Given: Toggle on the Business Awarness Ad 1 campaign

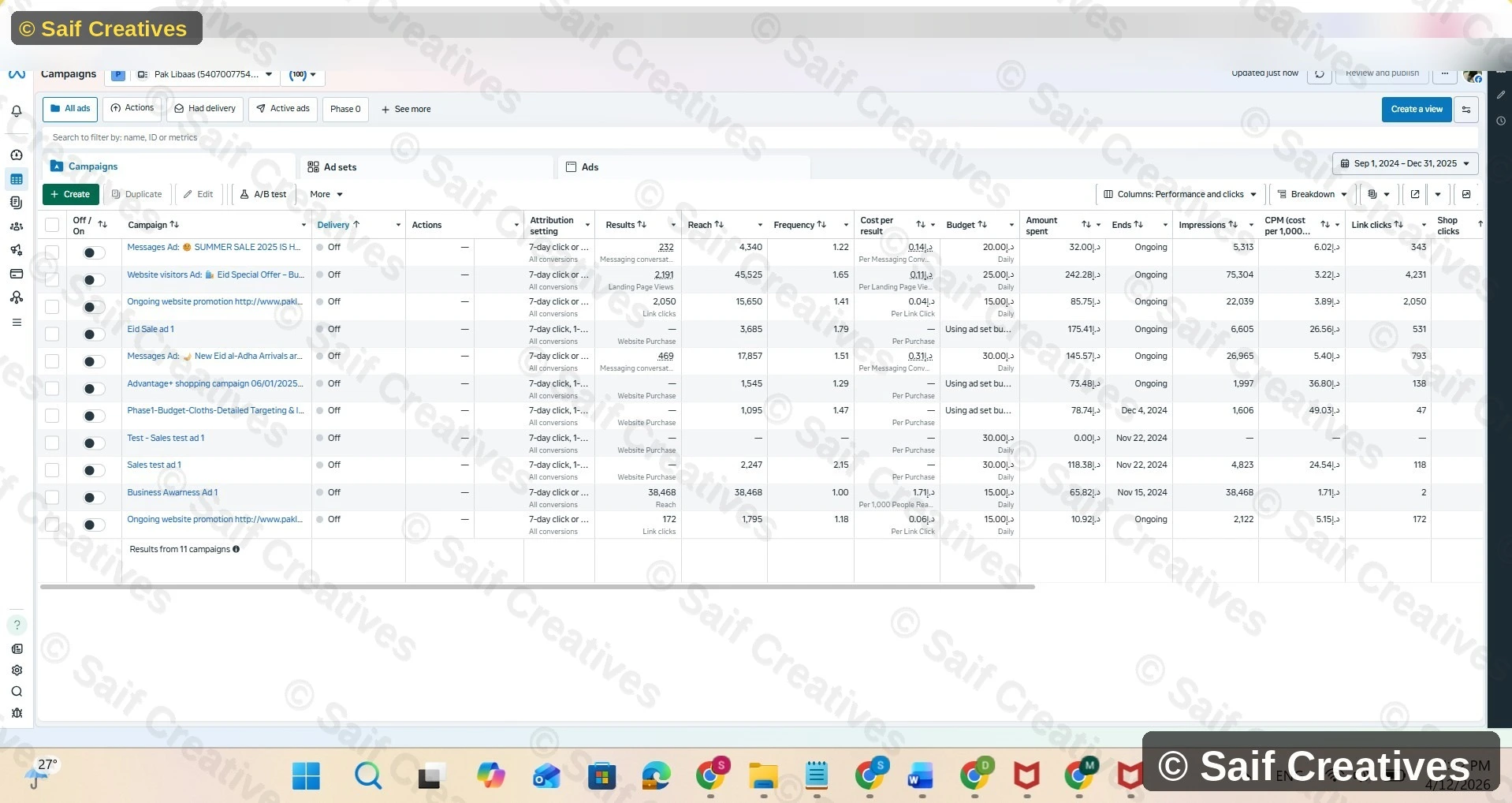Looking at the screenshot, I should coord(94,498).
